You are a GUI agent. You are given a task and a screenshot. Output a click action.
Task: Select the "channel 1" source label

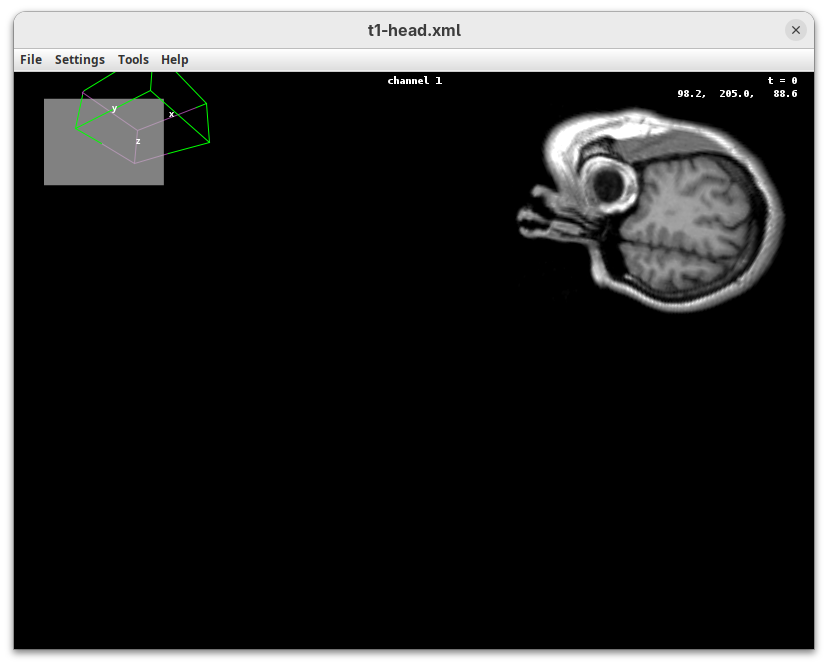click(414, 81)
